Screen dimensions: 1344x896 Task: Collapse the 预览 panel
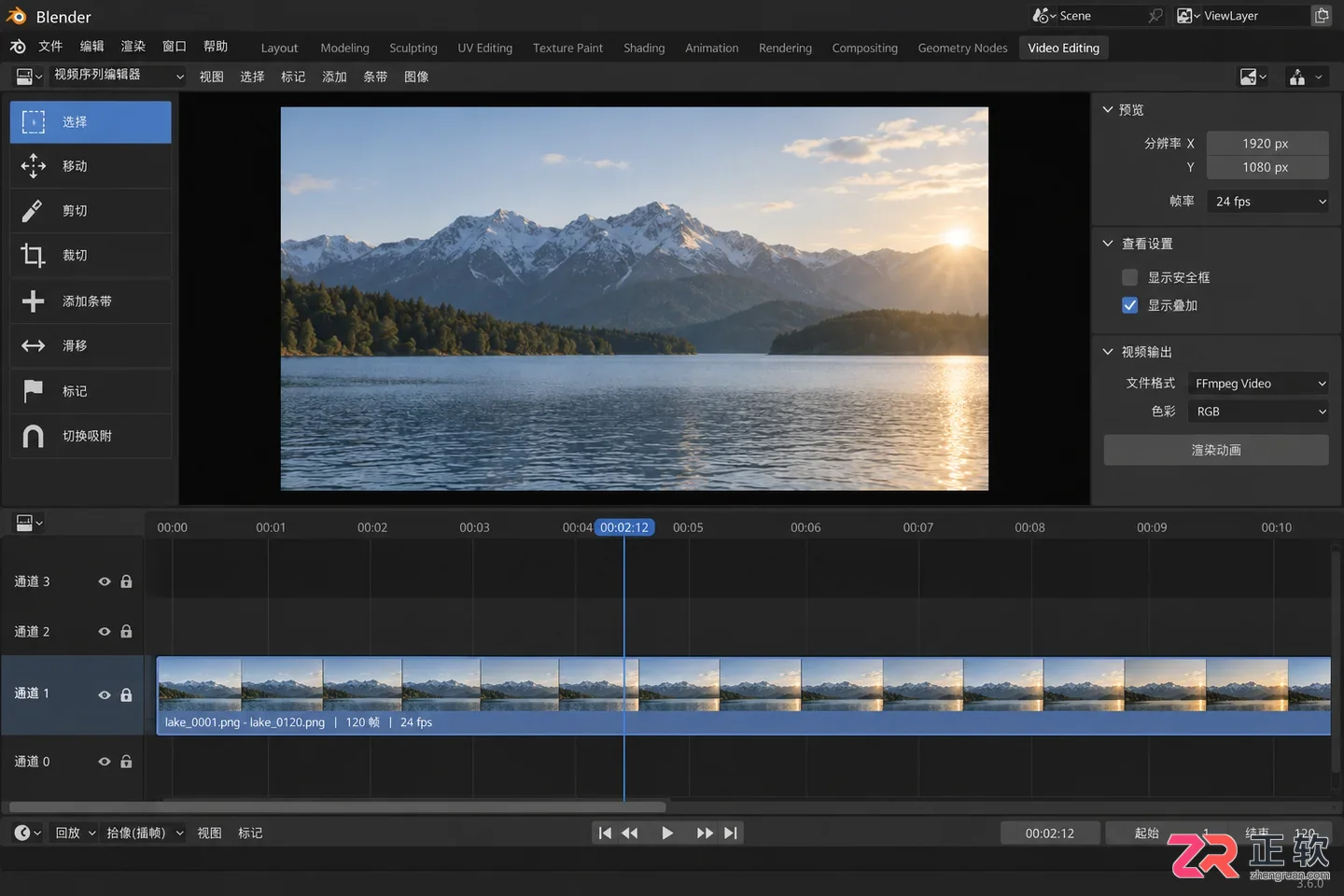pos(1108,110)
